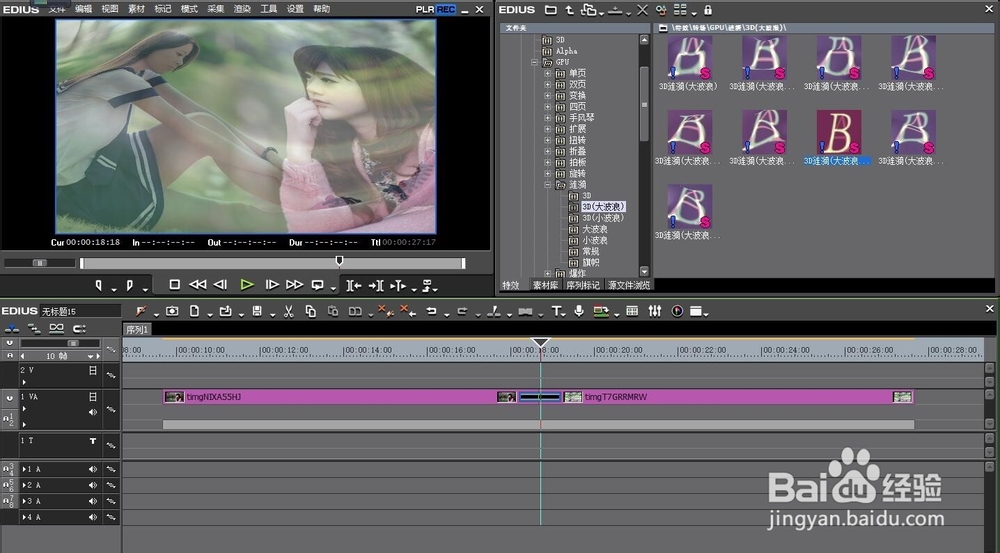Click the Ripple delete icon
This screenshot has height=553, width=1000.
pos(407,311)
